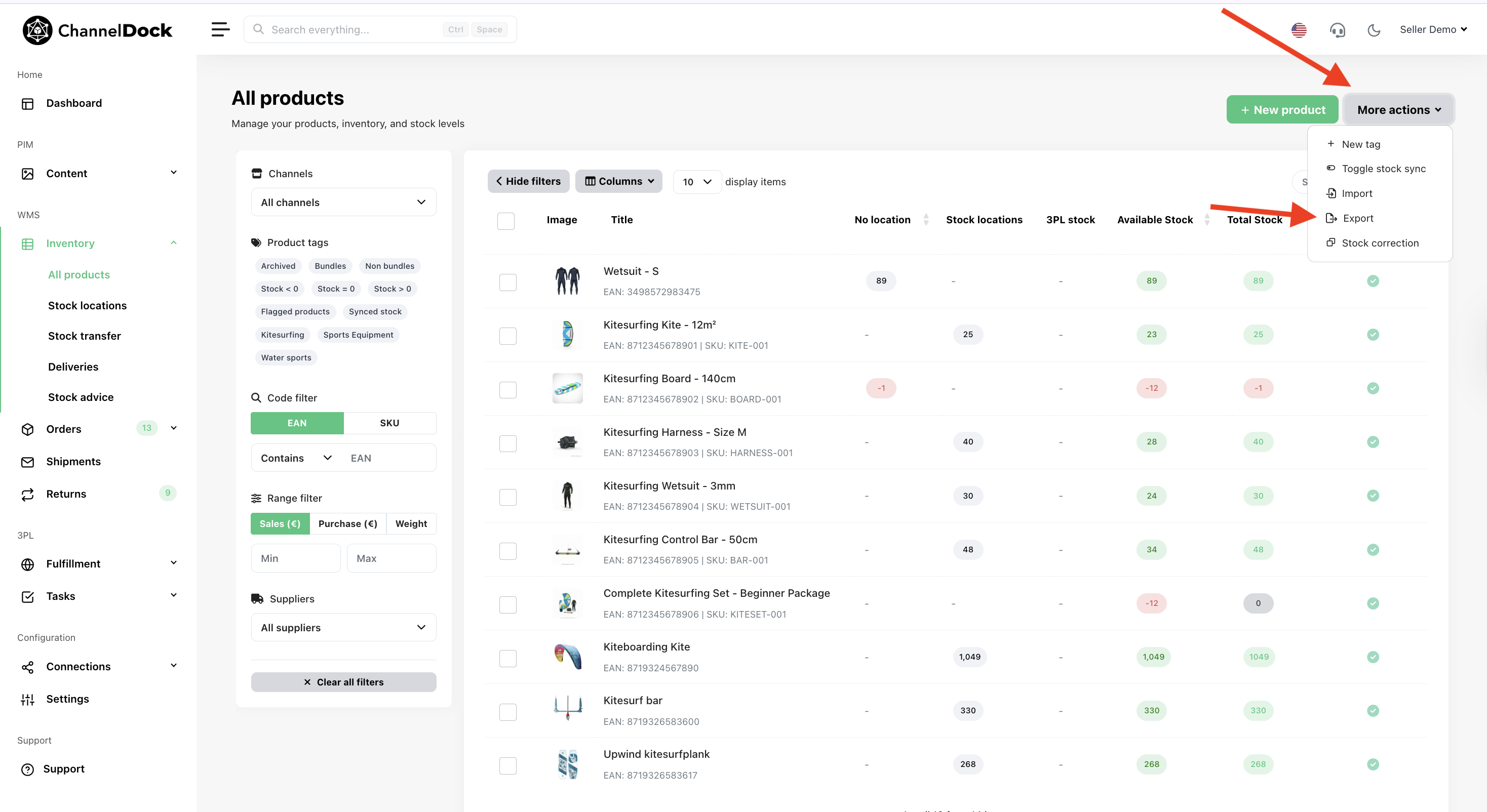Click the New product button

pos(1282,110)
